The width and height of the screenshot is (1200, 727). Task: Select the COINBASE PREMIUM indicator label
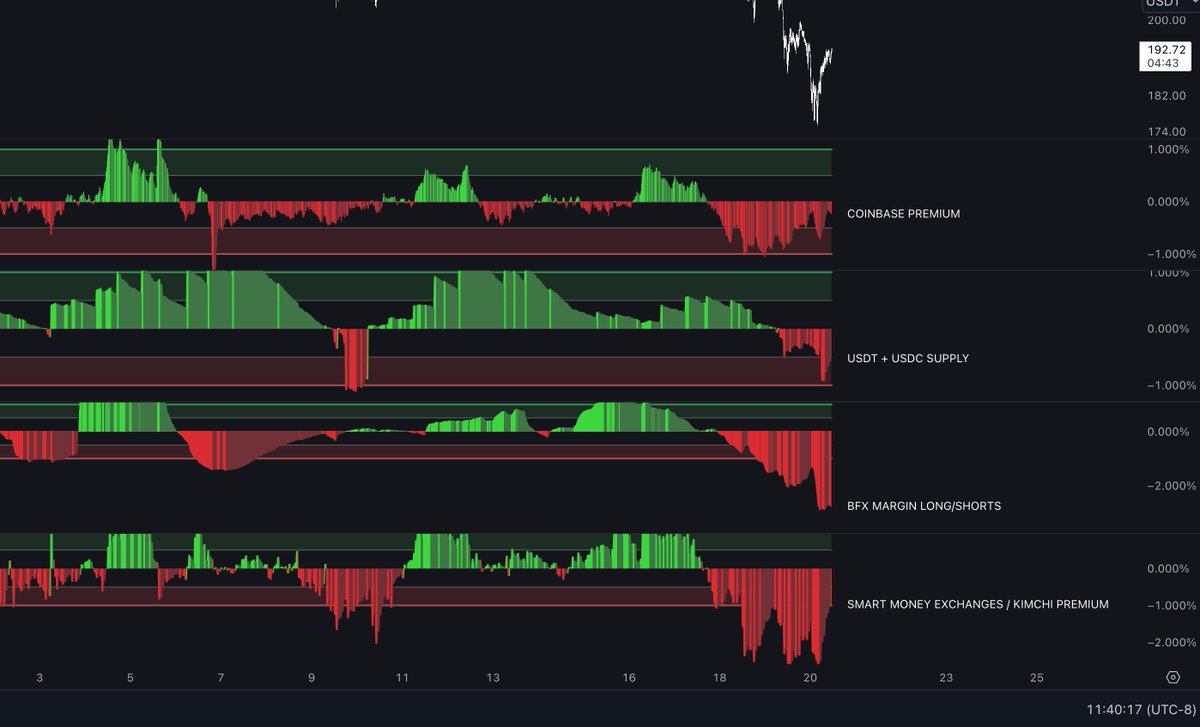903,213
